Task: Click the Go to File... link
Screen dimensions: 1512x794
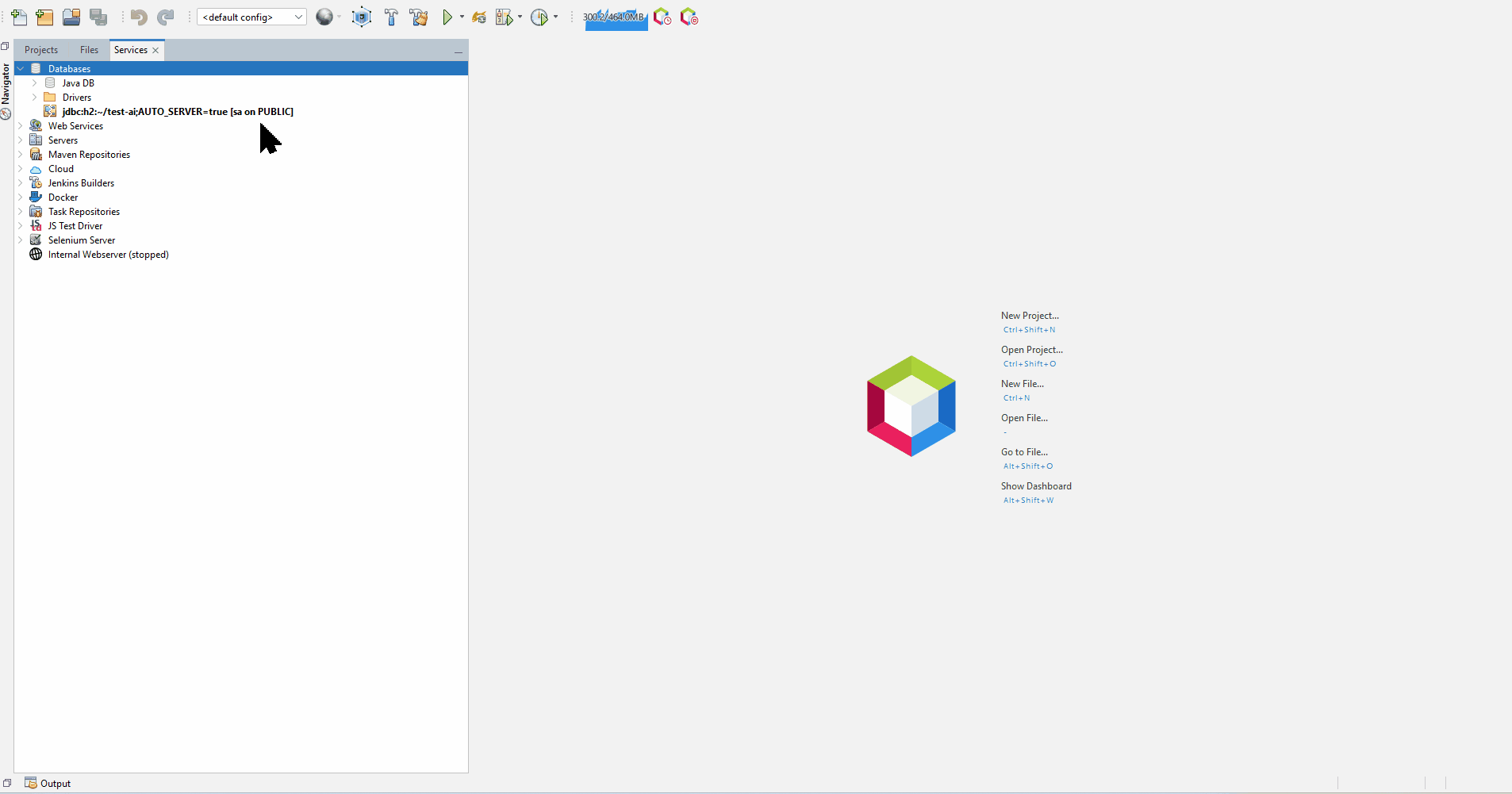Action: click(x=1024, y=452)
